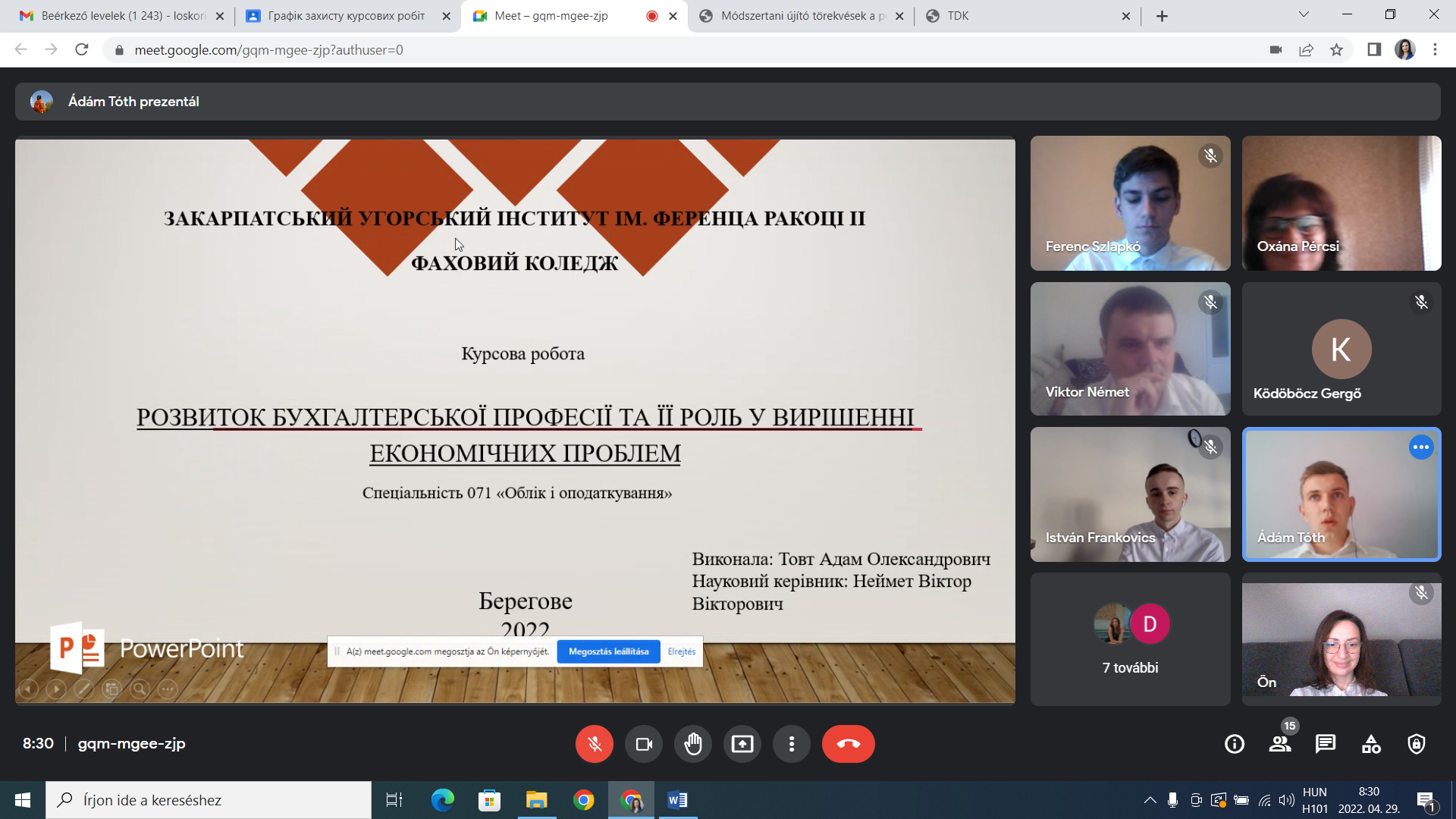Raise hand in the meeting
Viewport: 1456px width, 819px height.
[693, 744]
